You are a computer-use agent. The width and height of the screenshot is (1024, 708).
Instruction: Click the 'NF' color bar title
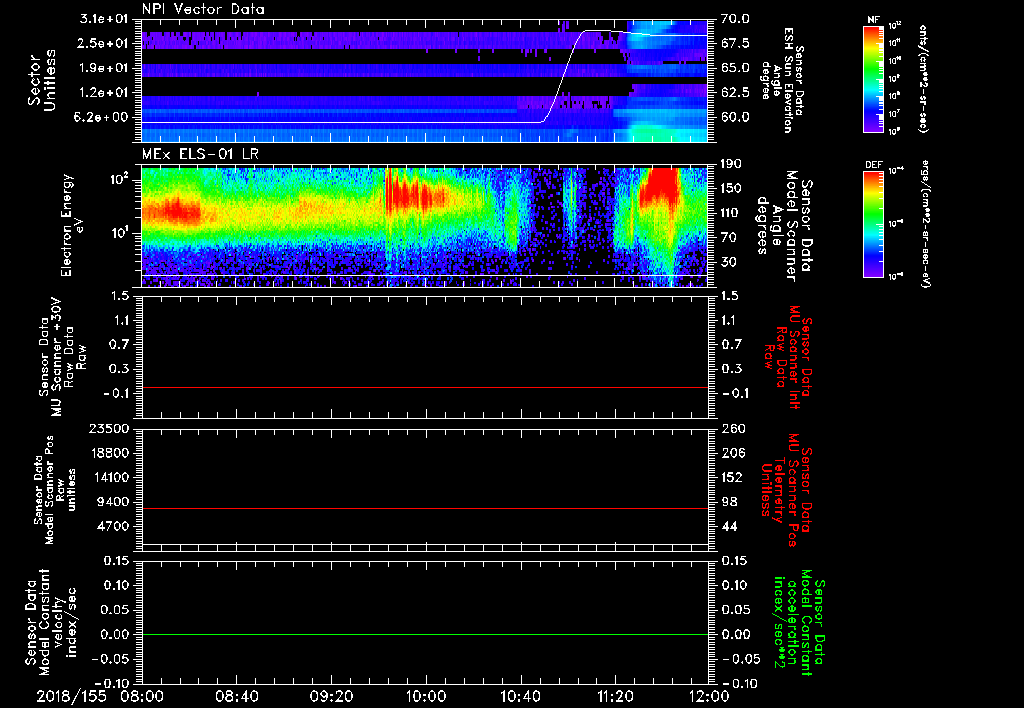874,20
